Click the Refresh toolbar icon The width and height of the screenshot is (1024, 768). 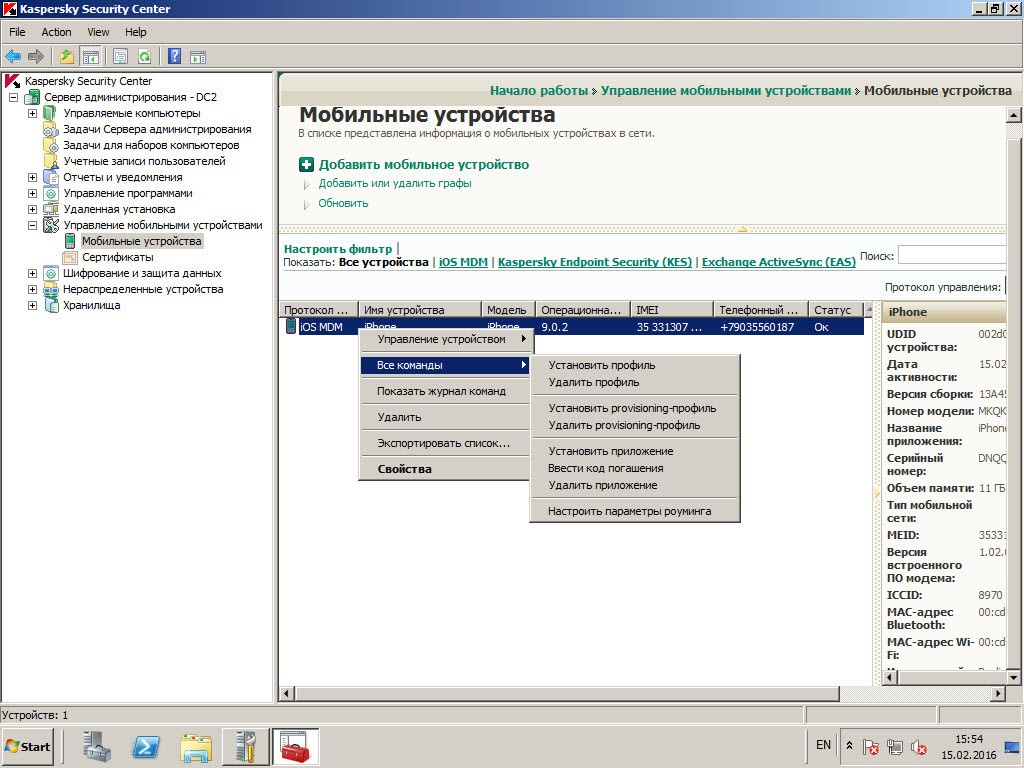(144, 57)
